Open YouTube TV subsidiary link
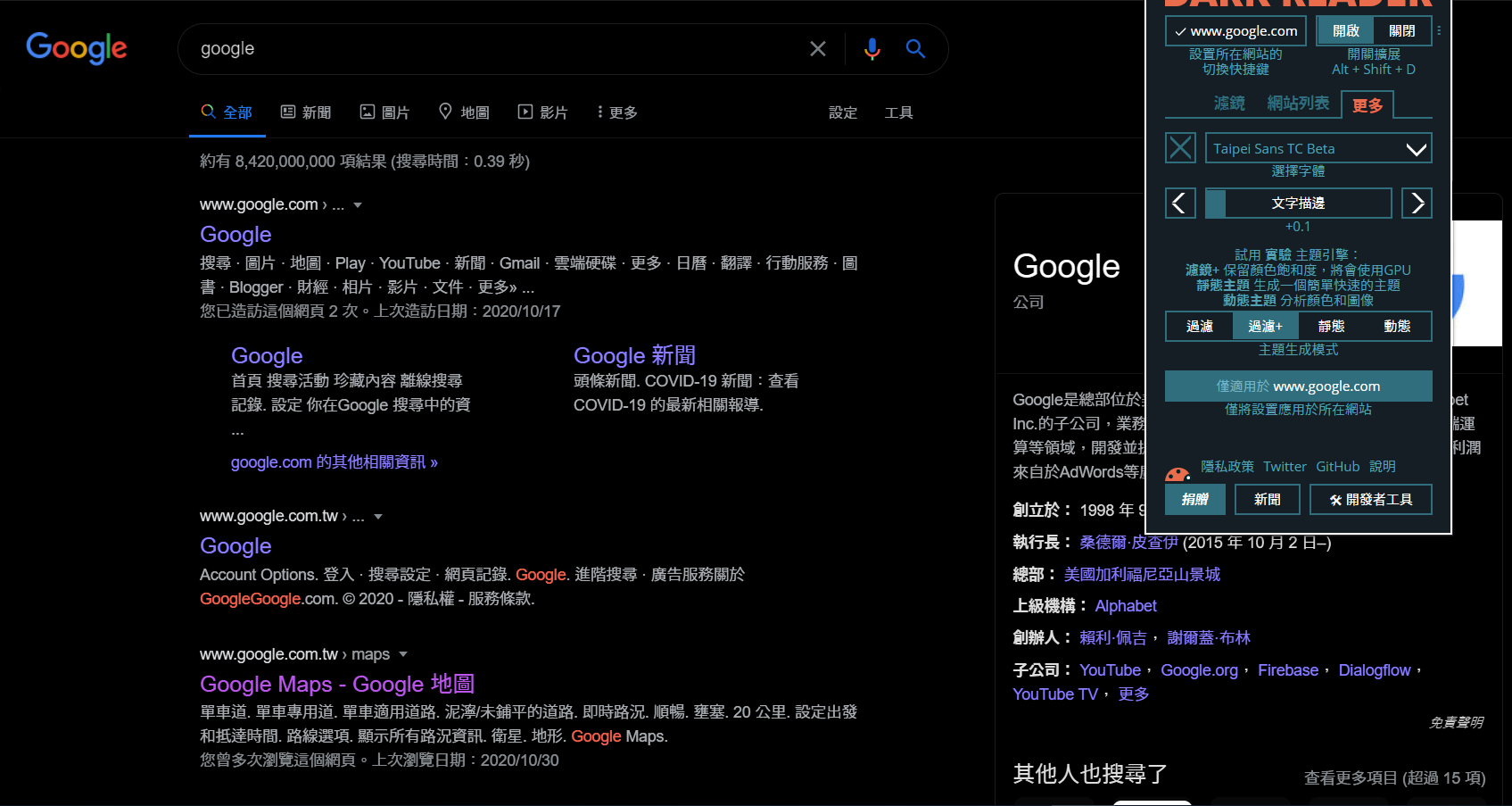This screenshot has height=806, width=1512. (1055, 694)
